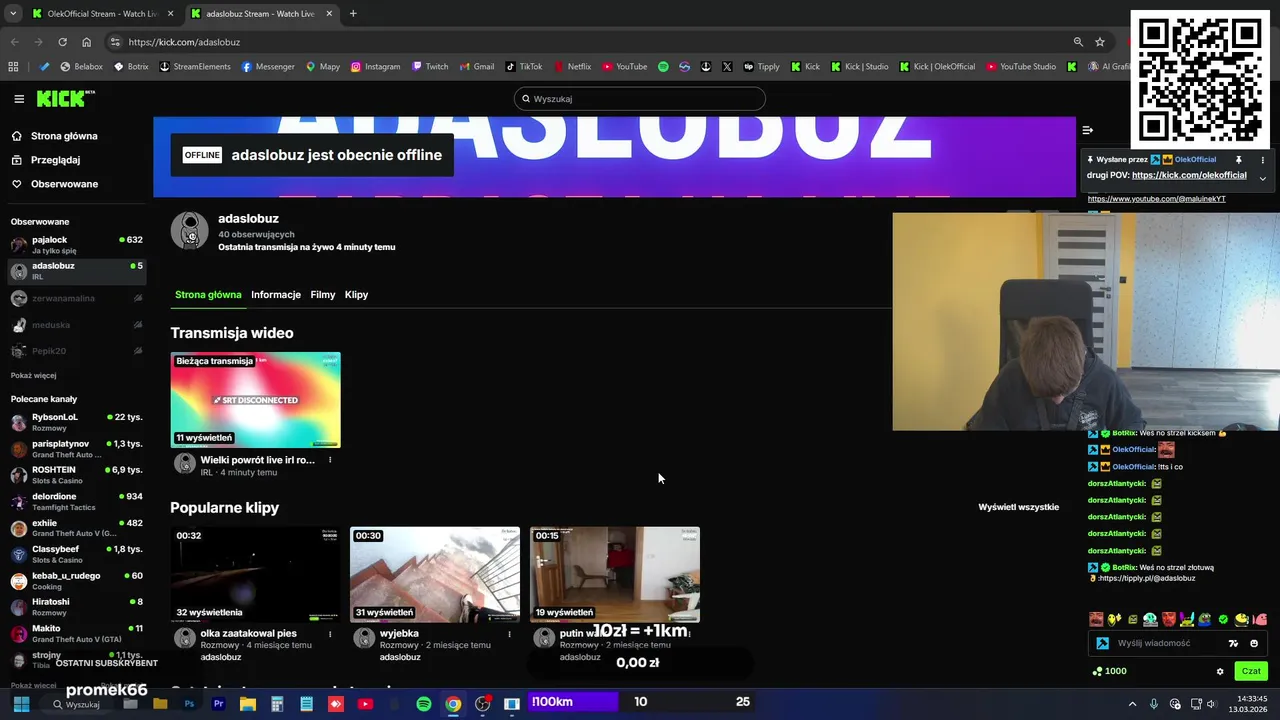
Task: Click the chat identity hammer badge
Action: coord(1102,643)
